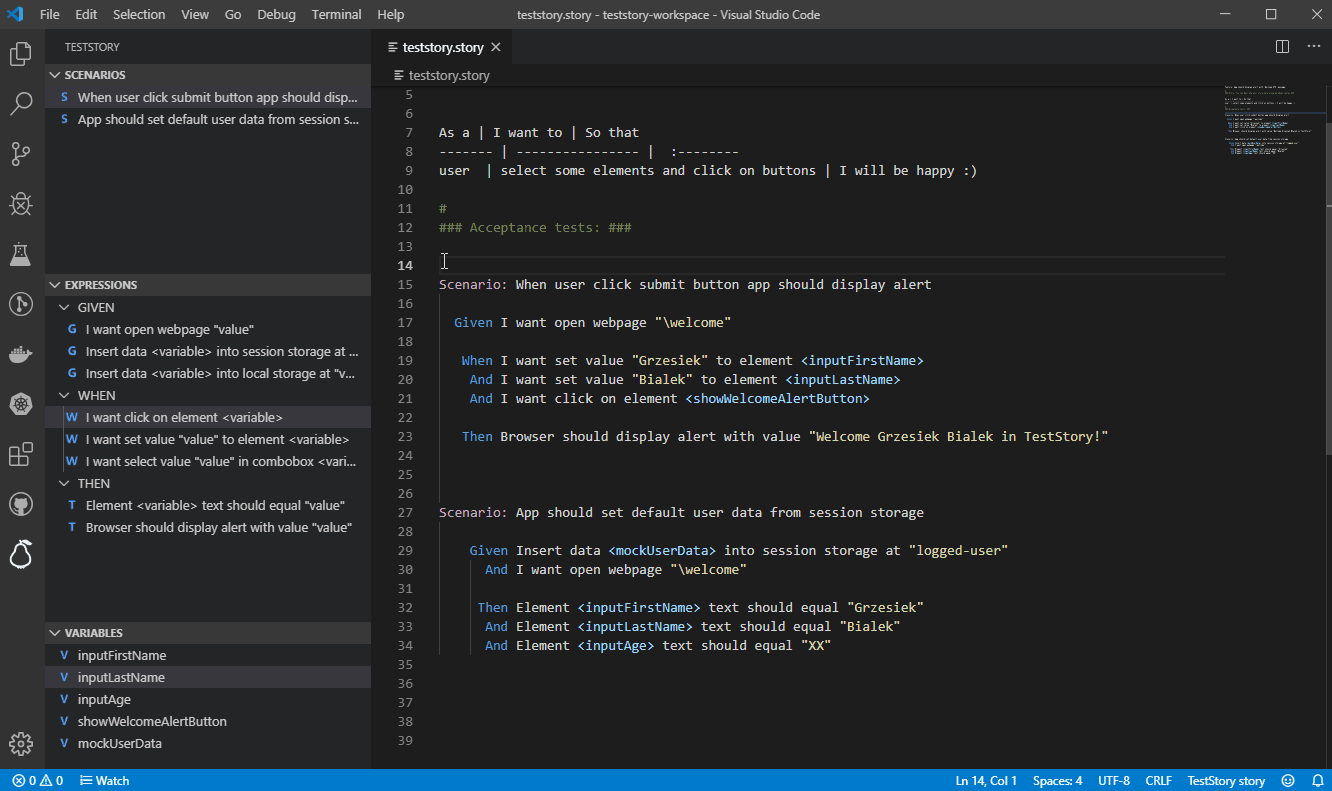Collapse the WHEN group
The image size is (1332, 791).
pos(208,396)
